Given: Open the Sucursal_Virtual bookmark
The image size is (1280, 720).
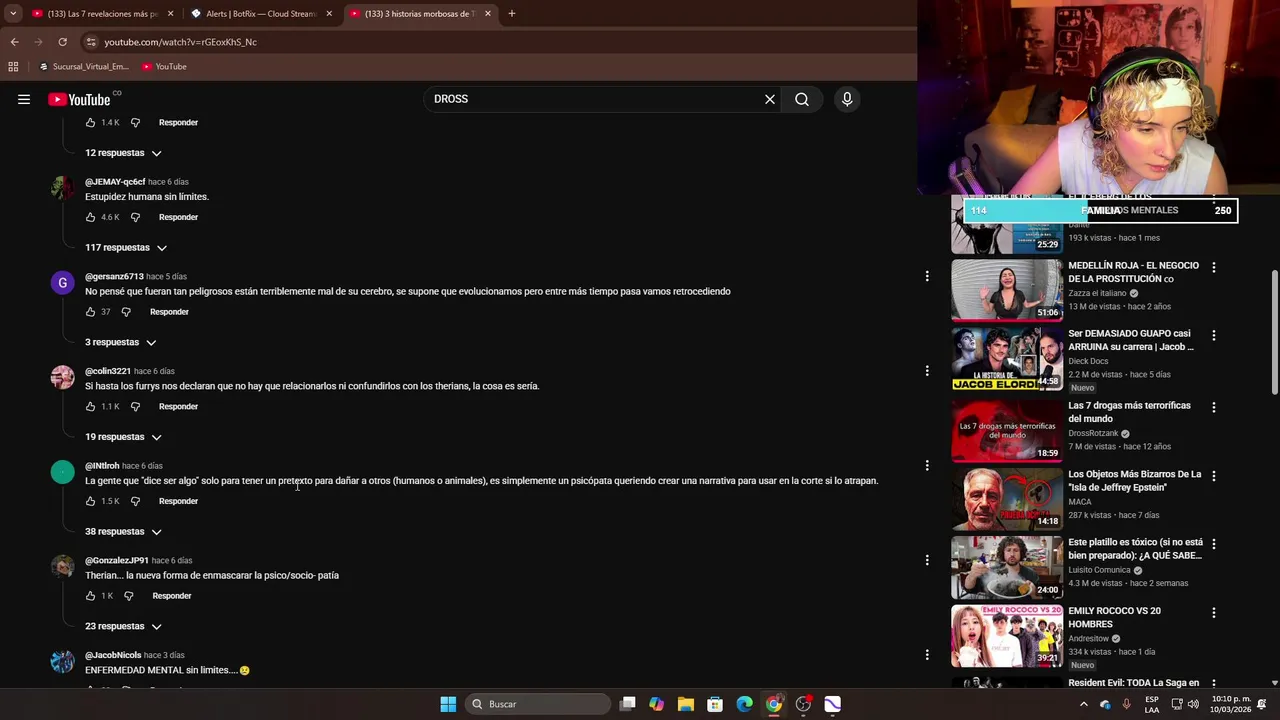Looking at the screenshot, I should 83,67.
